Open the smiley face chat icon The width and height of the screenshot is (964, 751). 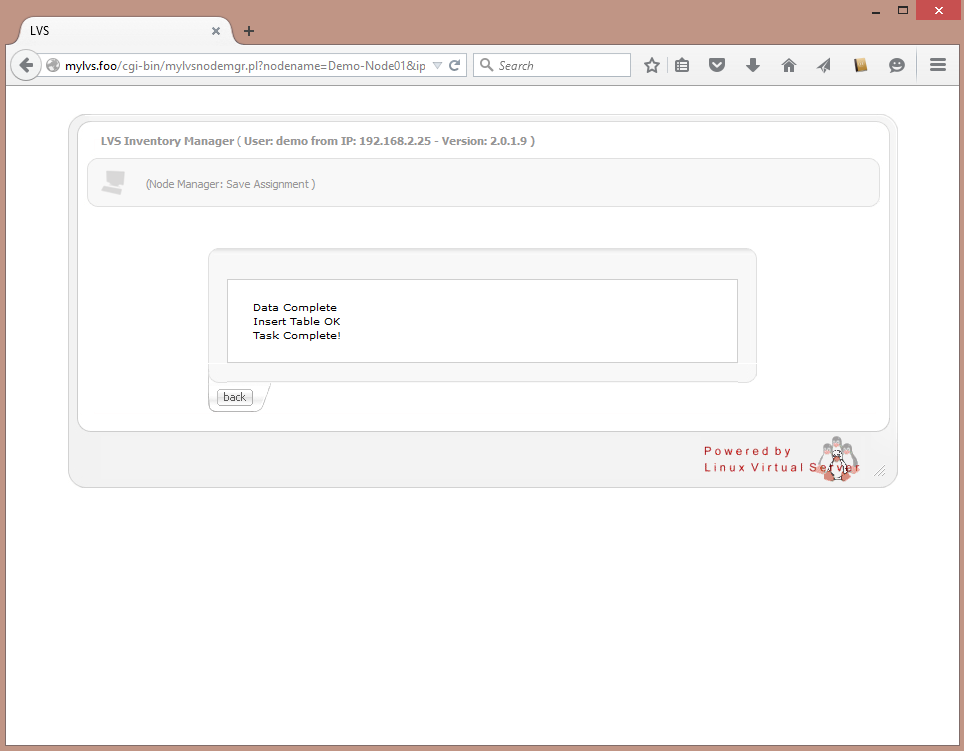pos(897,65)
